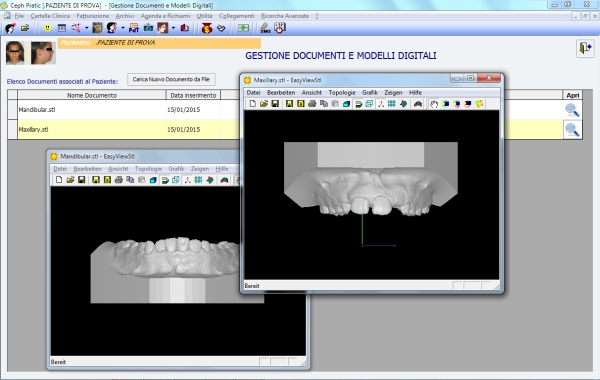Click the new file icon in Mandibular.stl viewer

[59, 180]
